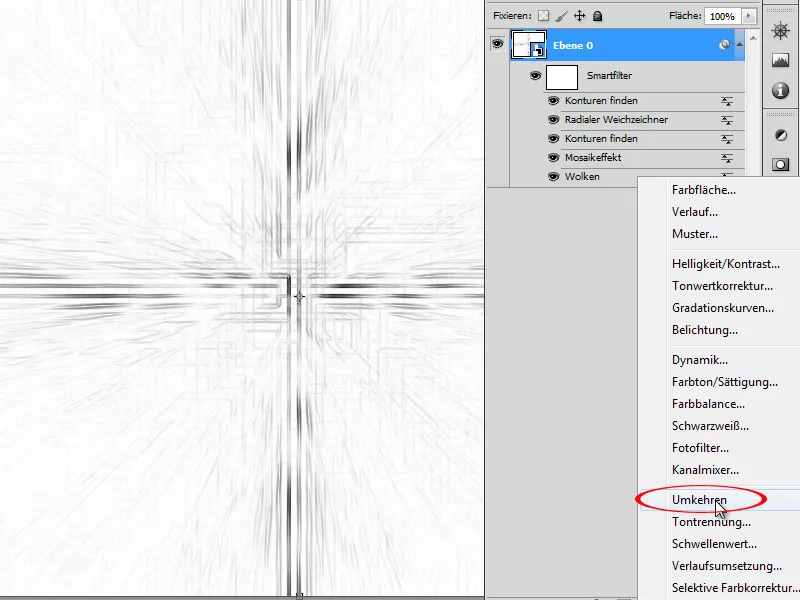
Task: Open the Adjustments panel half-circle icon
Action: tap(780, 135)
